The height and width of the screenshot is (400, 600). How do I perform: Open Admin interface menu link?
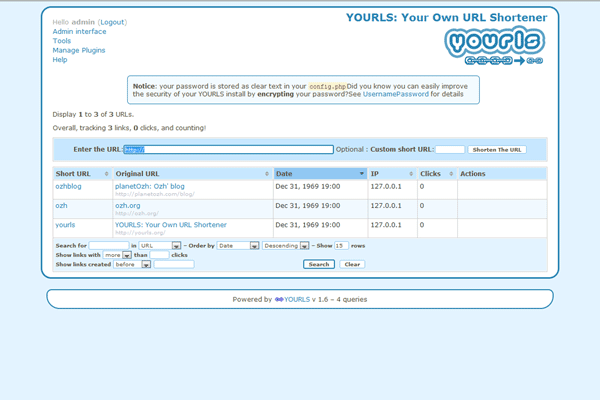79,32
